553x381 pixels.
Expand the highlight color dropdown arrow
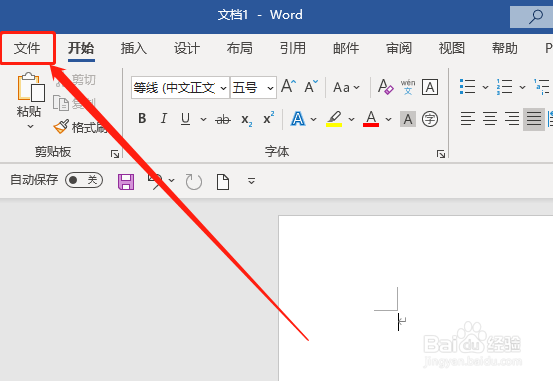coord(351,120)
